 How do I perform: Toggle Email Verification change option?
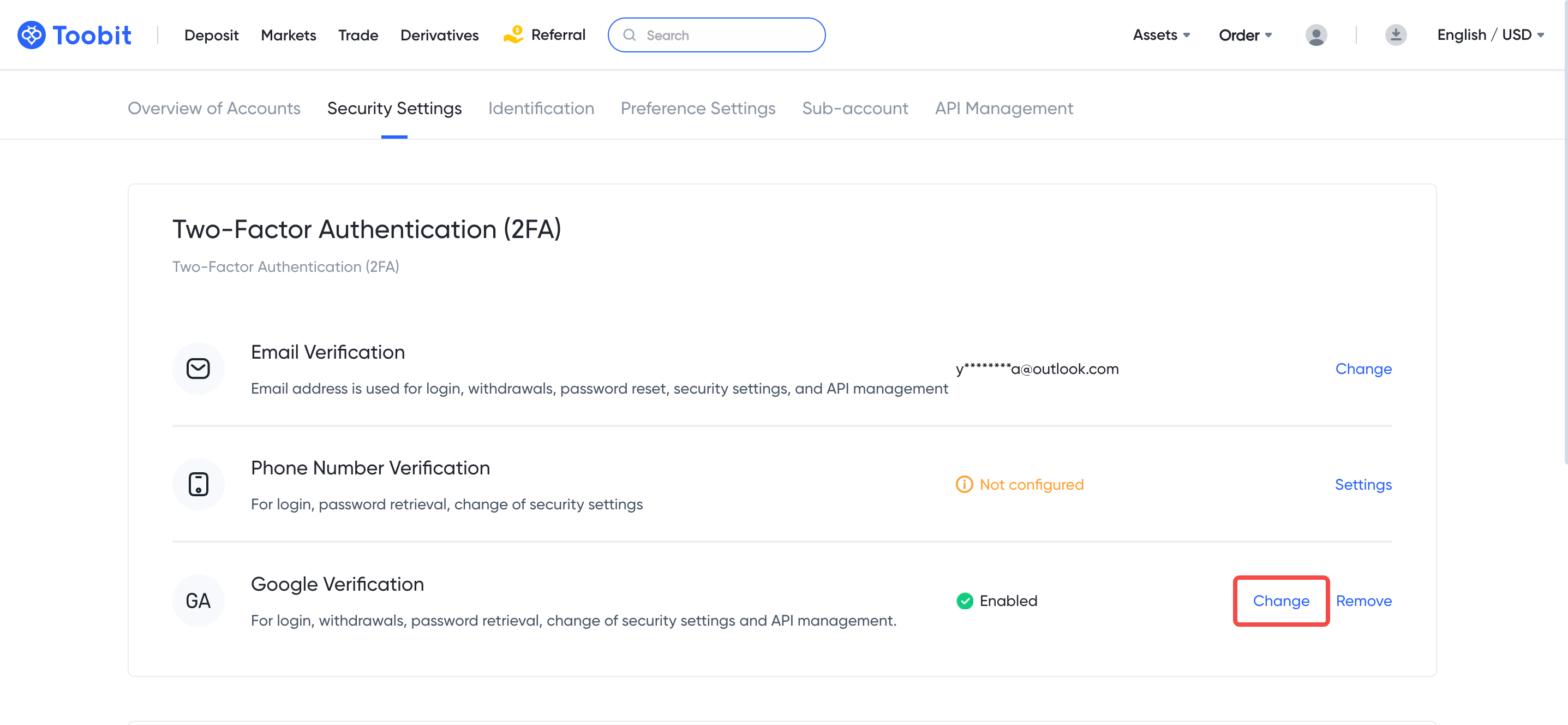click(1362, 368)
